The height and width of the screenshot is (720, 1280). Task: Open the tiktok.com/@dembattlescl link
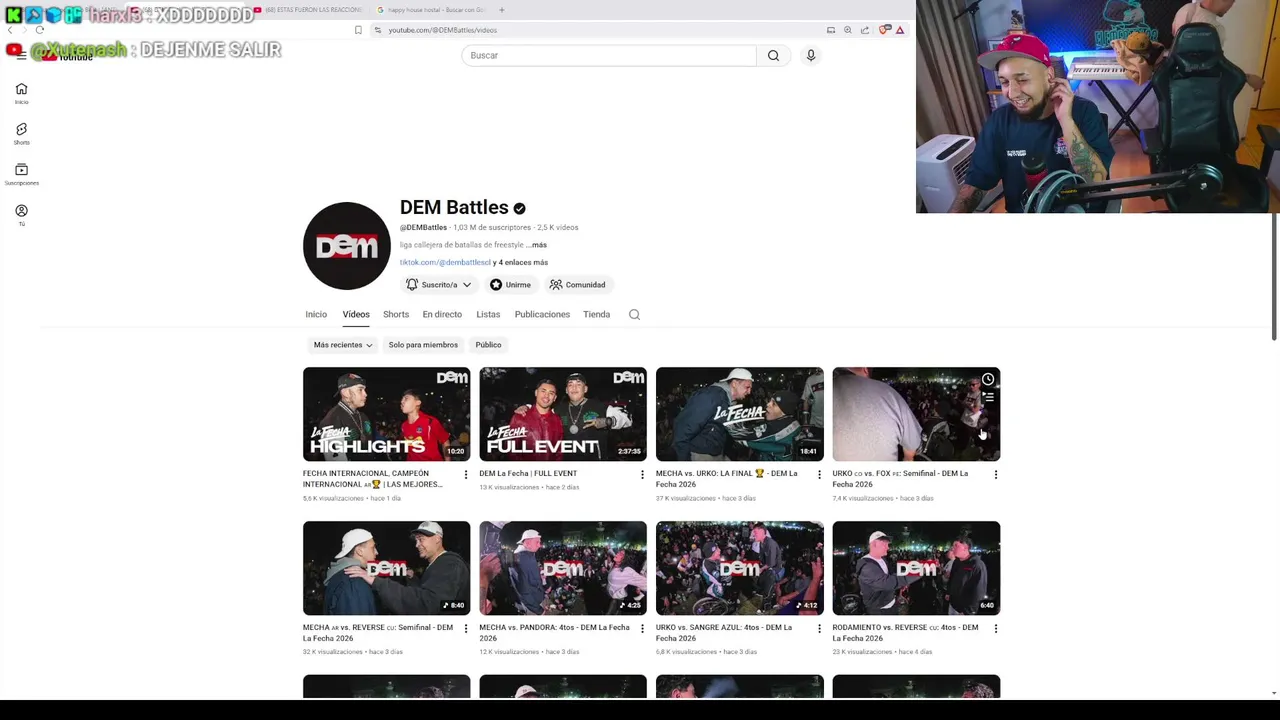445,262
